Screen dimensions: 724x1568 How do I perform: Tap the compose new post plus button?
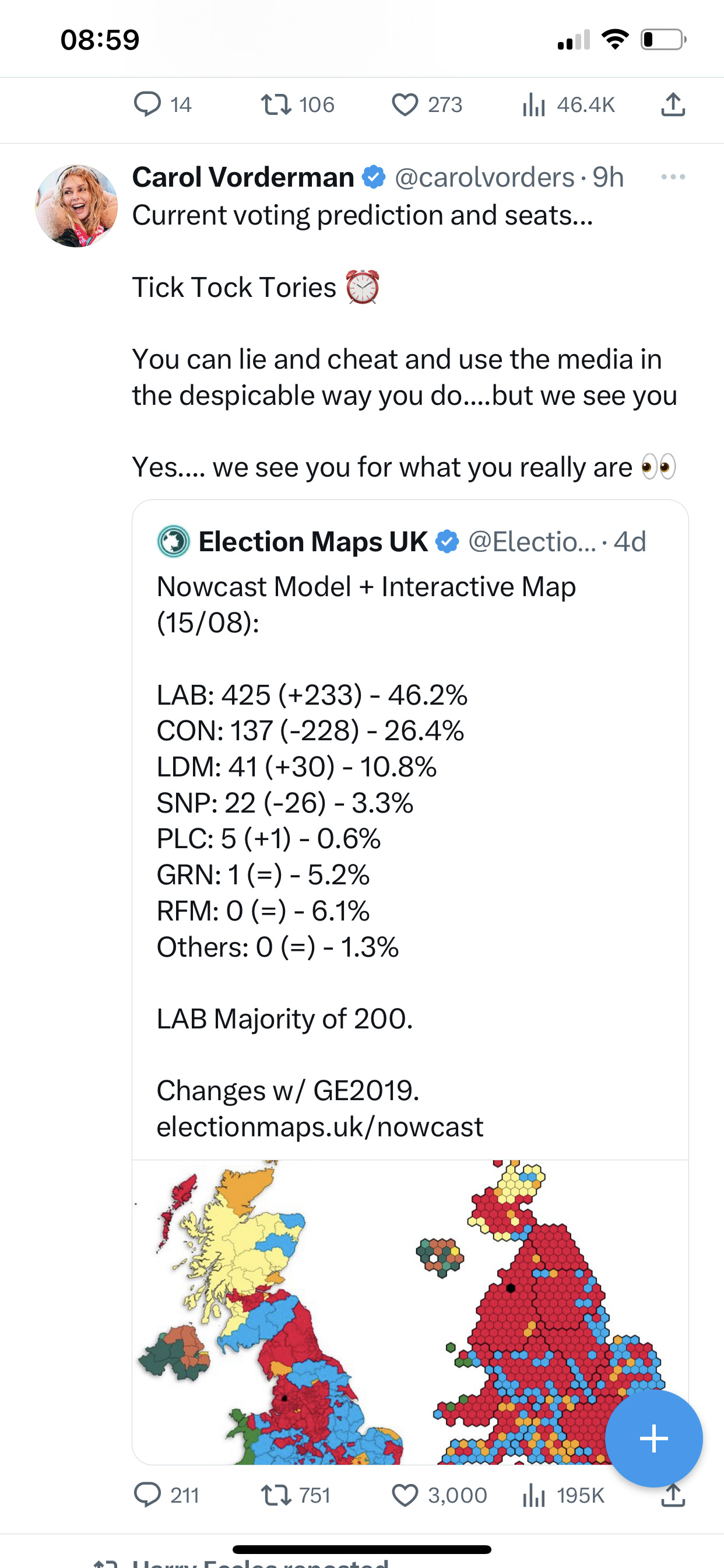(x=654, y=1439)
